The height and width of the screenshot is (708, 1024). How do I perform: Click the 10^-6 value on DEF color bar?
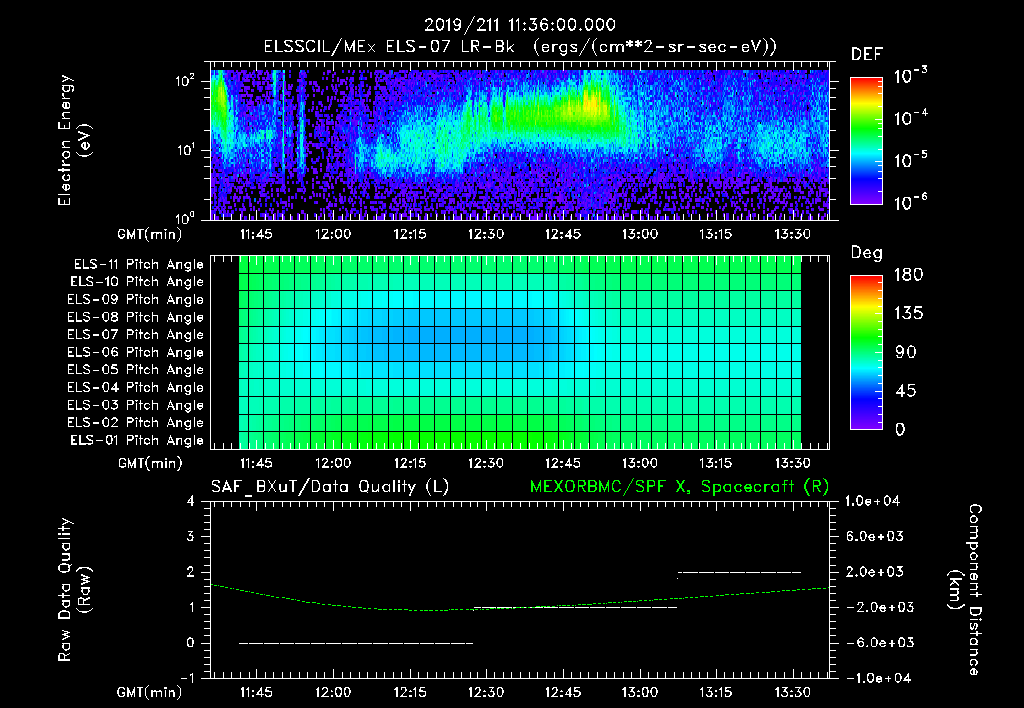click(x=910, y=202)
